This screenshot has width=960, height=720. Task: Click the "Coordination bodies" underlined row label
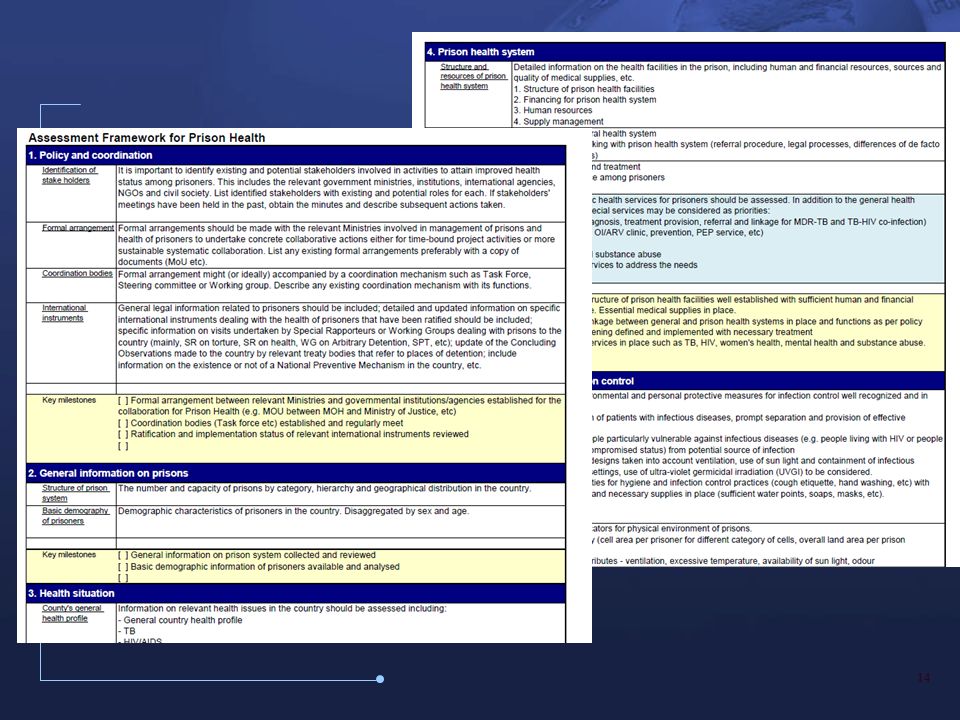click(77, 274)
